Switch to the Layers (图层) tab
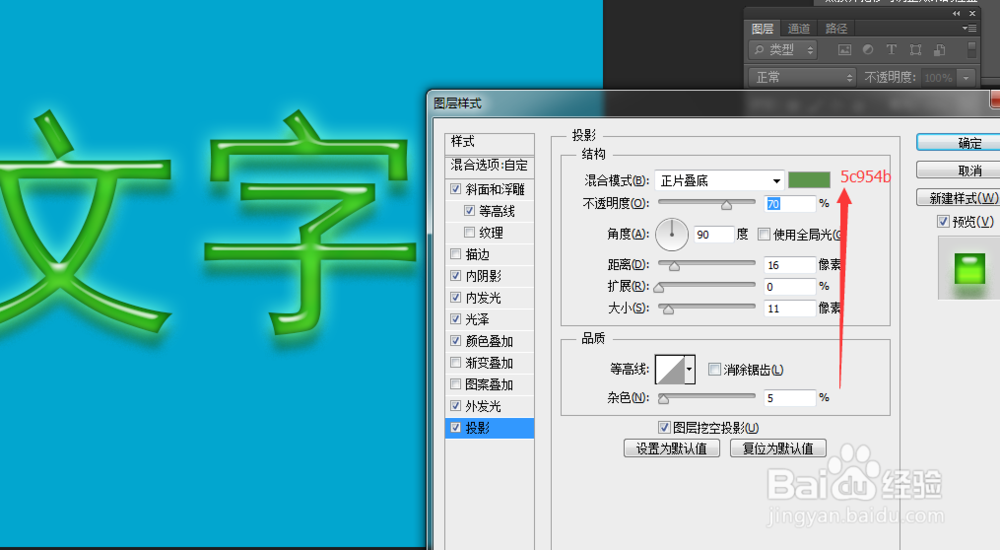The image size is (1000, 550). click(x=762, y=29)
